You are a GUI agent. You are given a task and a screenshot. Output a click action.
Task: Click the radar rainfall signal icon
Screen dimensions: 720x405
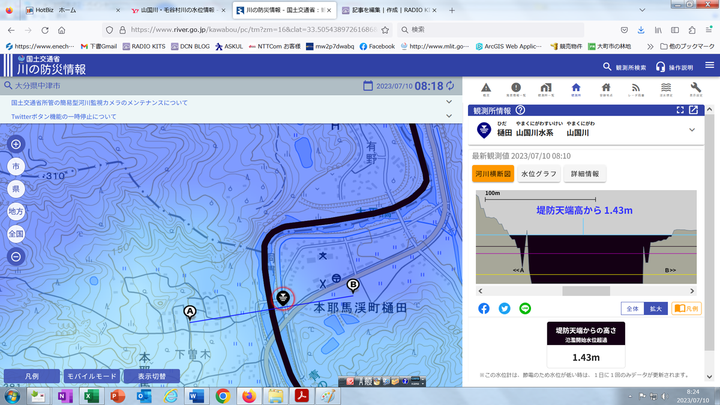click(x=636, y=89)
